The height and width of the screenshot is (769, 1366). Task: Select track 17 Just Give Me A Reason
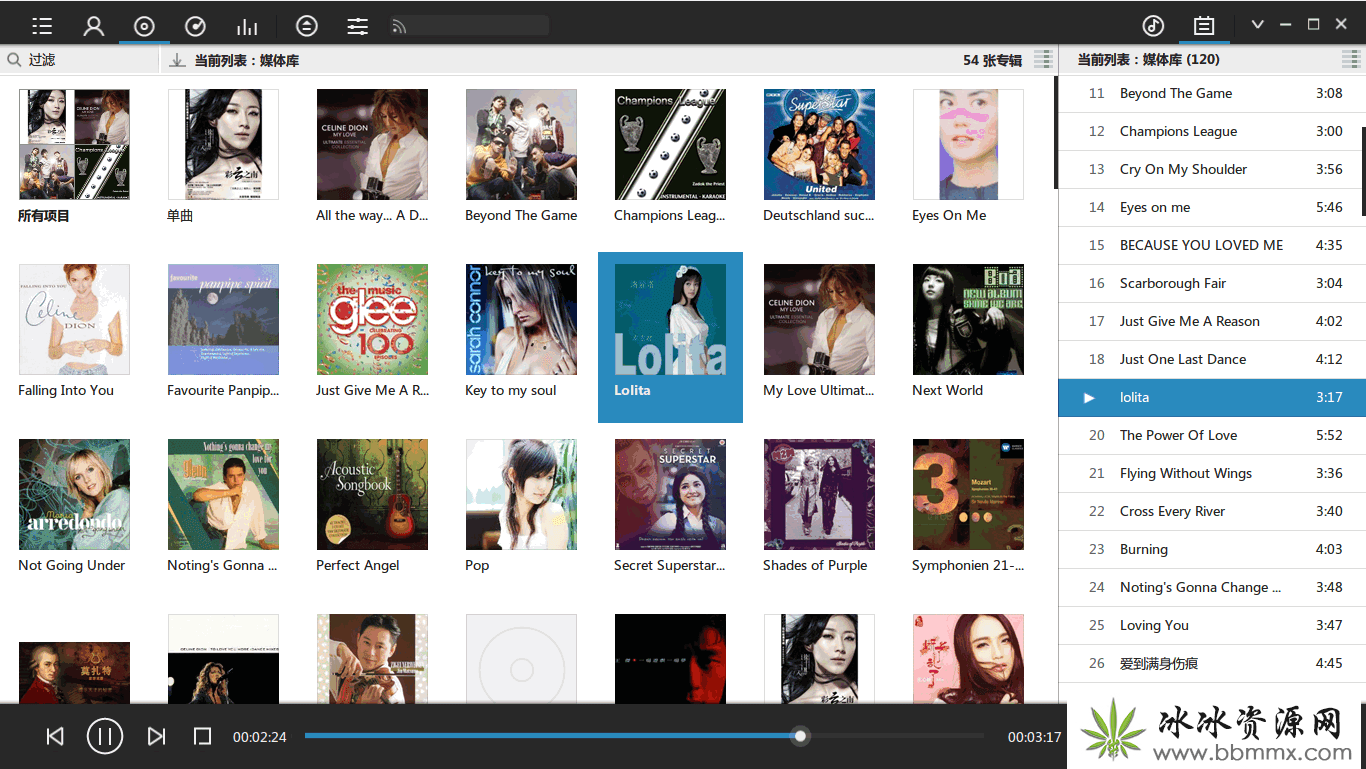click(1208, 322)
